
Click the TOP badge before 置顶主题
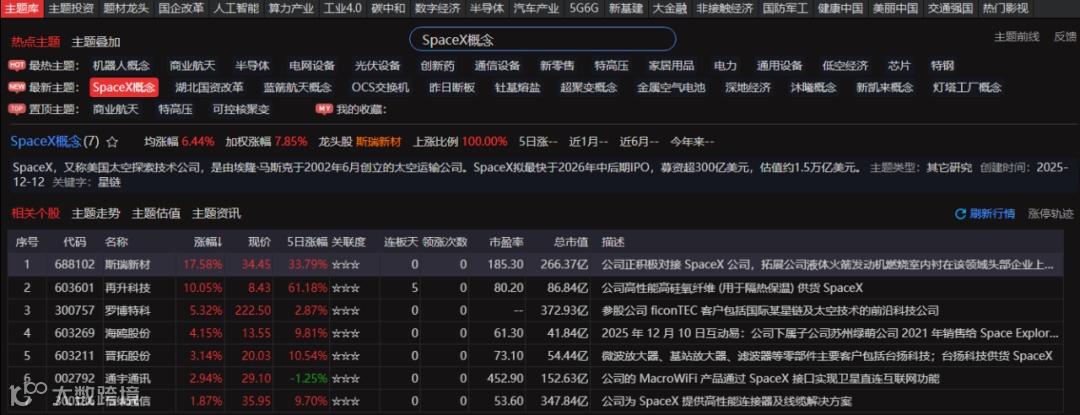(17, 109)
